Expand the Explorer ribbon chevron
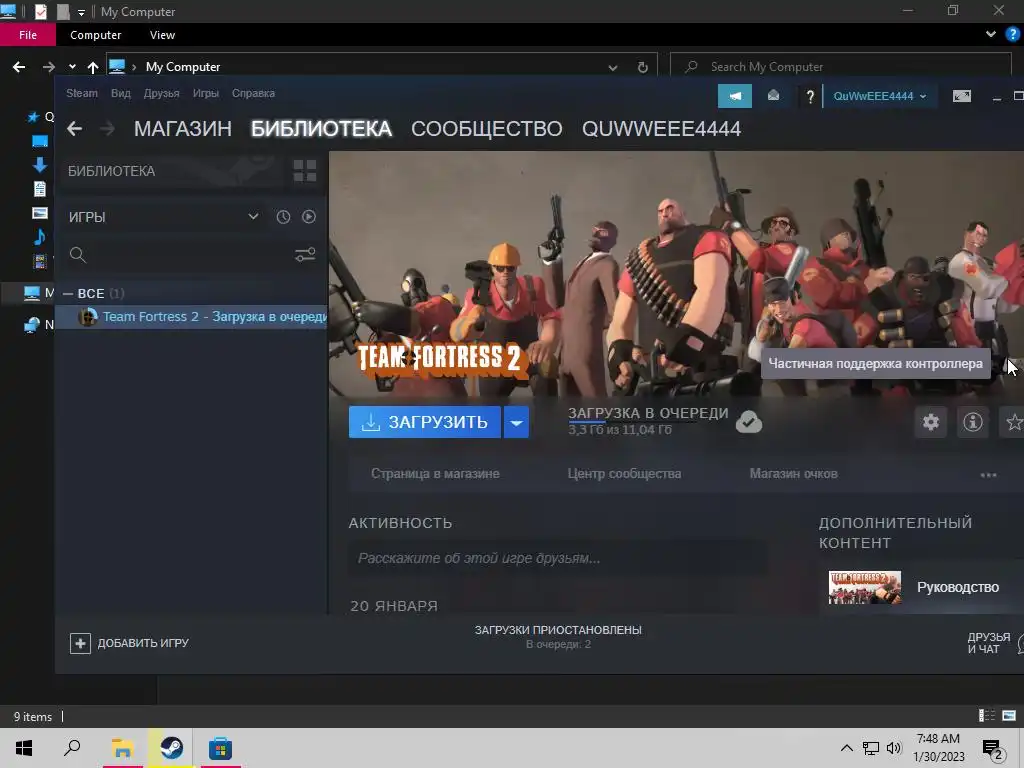Image resolution: width=1024 pixels, height=768 pixels. [991, 35]
